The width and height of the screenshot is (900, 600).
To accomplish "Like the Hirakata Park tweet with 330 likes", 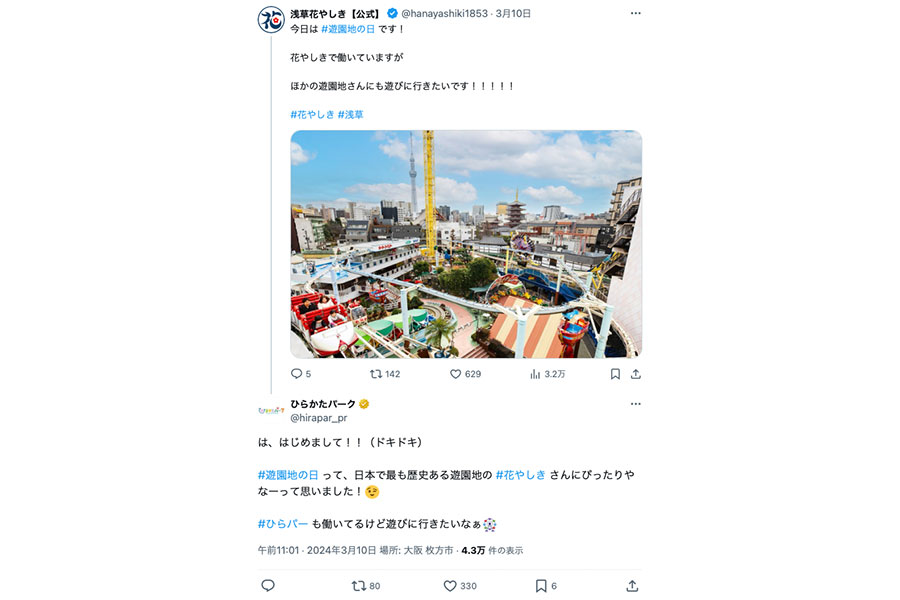I will point(450,586).
